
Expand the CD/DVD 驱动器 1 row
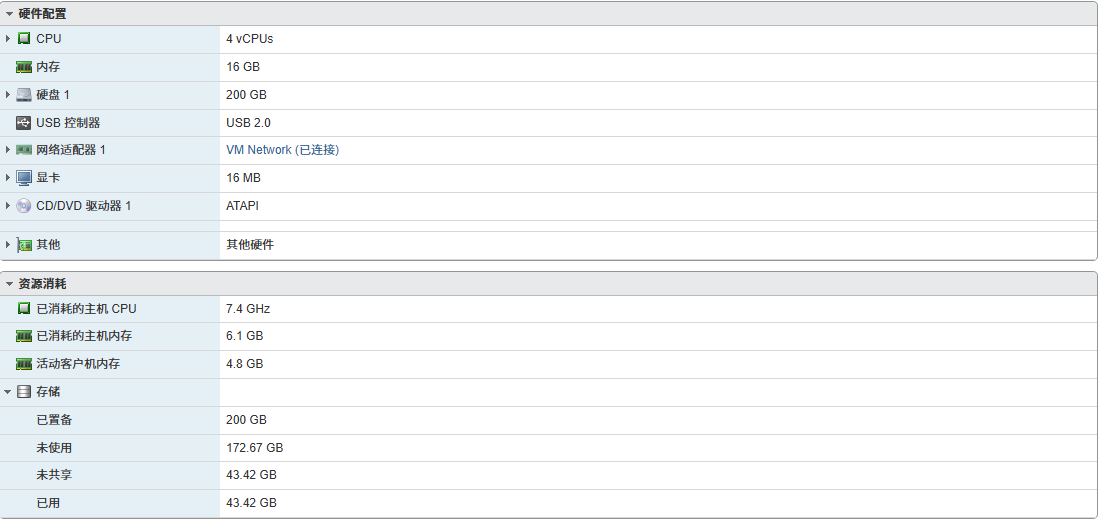[x=8, y=206]
